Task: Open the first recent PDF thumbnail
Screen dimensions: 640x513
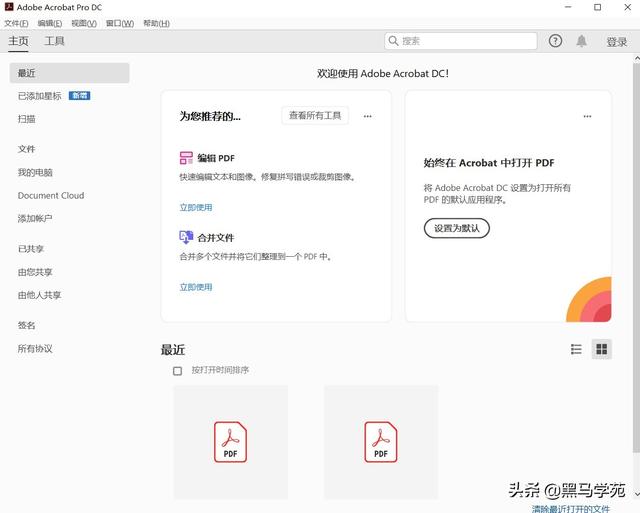Action: 231,442
